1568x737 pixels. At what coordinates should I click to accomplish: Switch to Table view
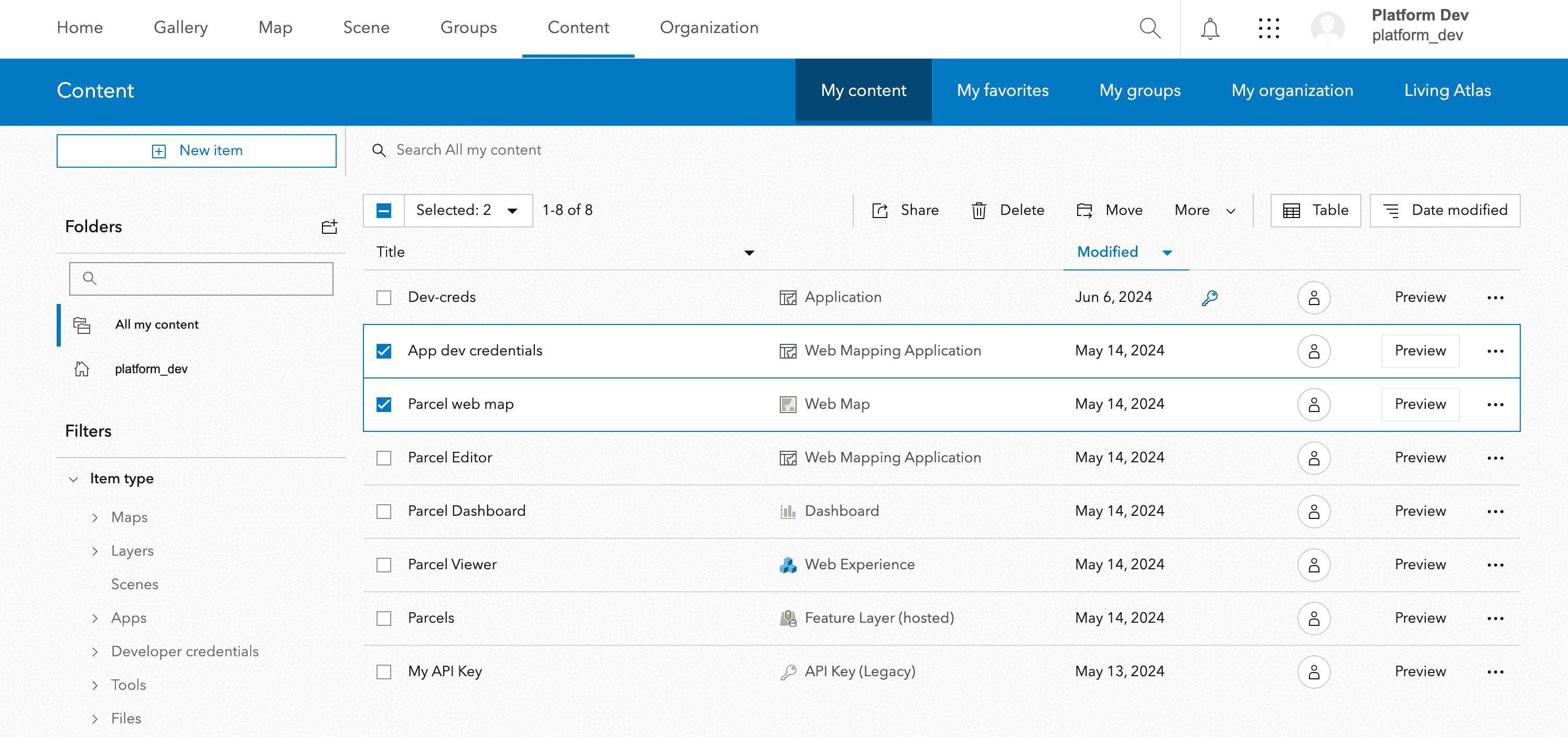point(1315,210)
